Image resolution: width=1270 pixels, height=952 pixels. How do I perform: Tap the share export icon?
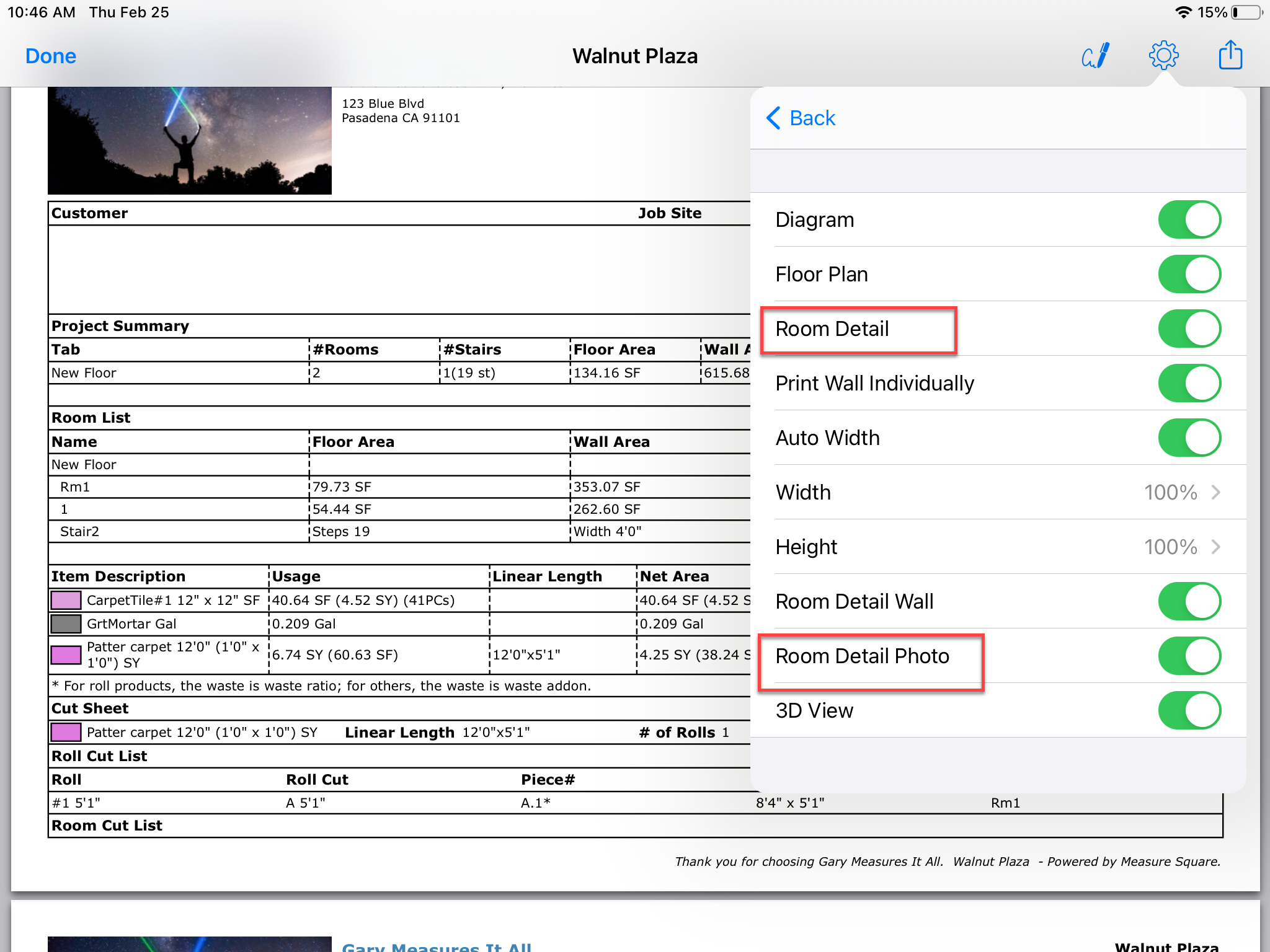(x=1230, y=55)
